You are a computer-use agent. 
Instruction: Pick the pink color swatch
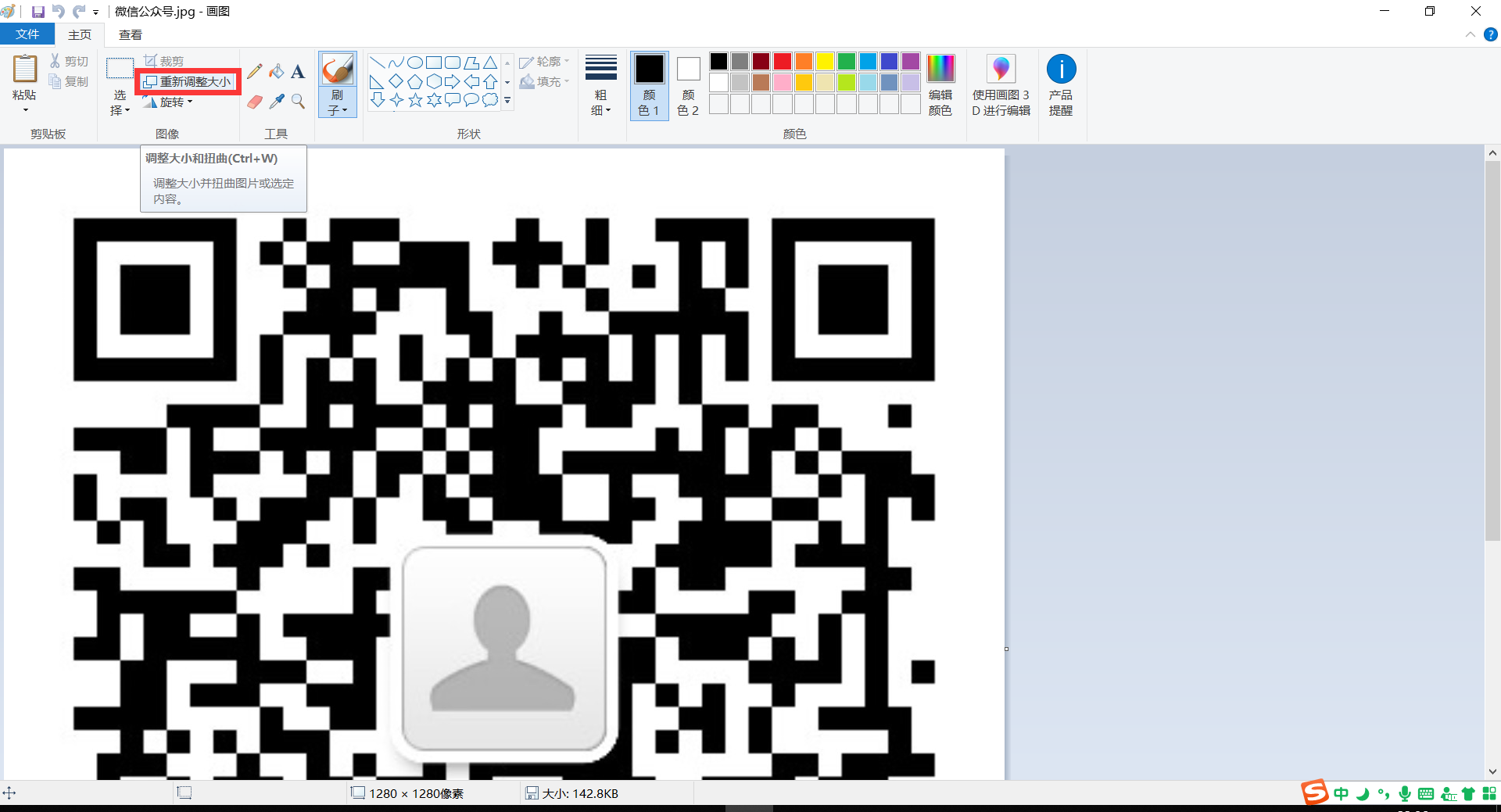click(783, 82)
